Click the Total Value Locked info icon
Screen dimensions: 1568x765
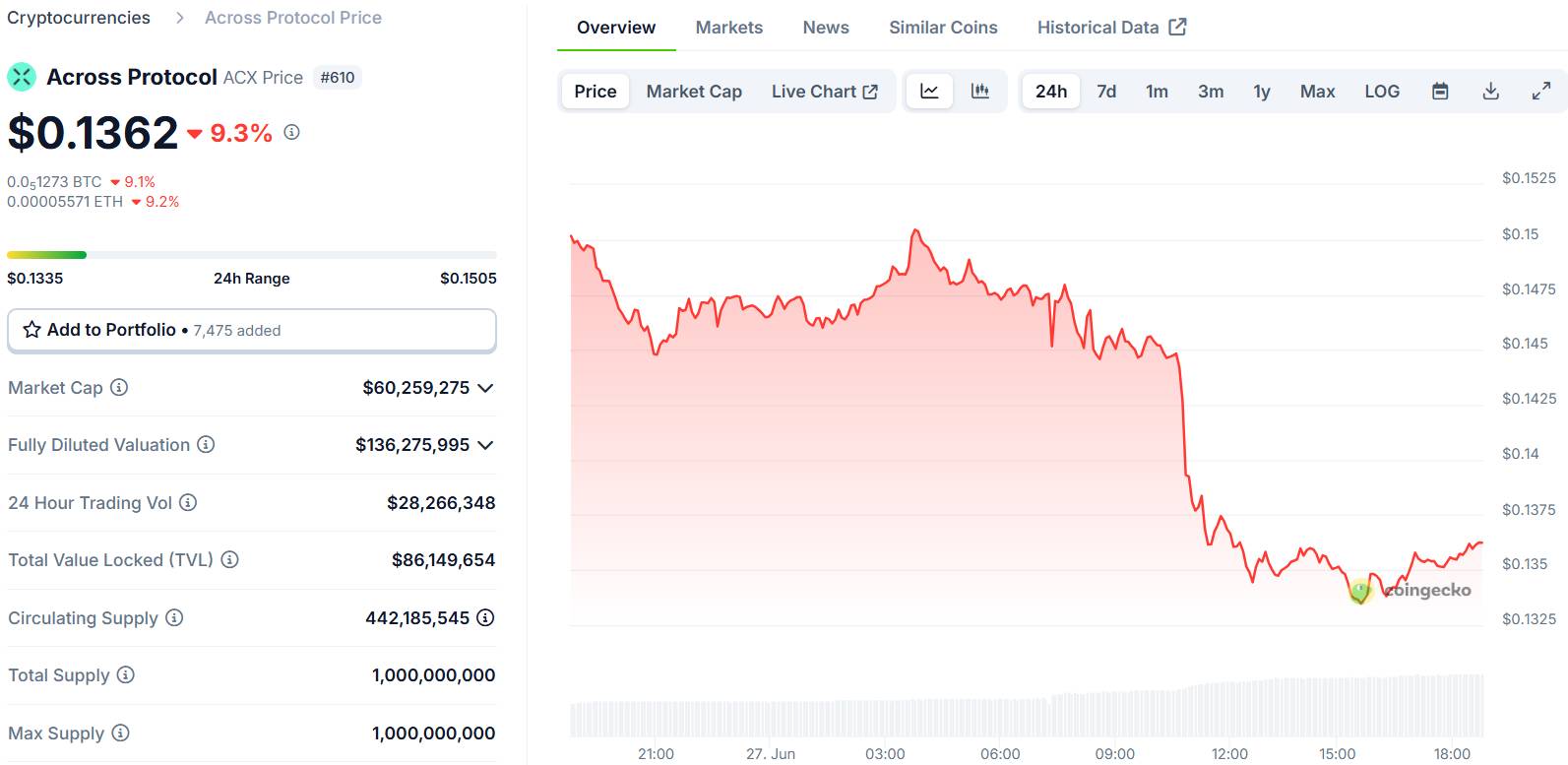tap(229, 559)
